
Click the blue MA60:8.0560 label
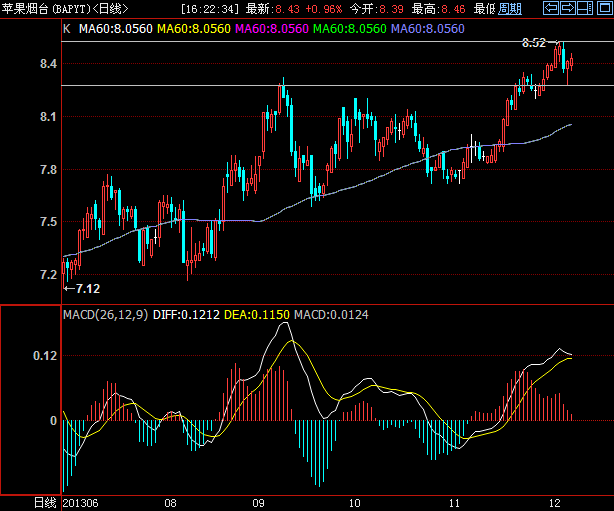point(428,29)
